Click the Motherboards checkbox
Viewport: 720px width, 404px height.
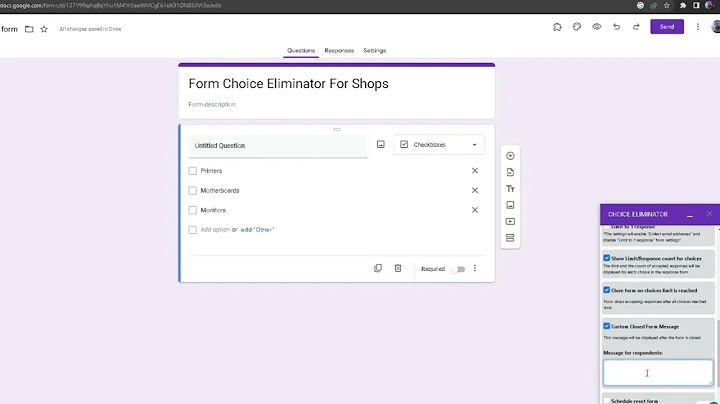click(x=192, y=191)
